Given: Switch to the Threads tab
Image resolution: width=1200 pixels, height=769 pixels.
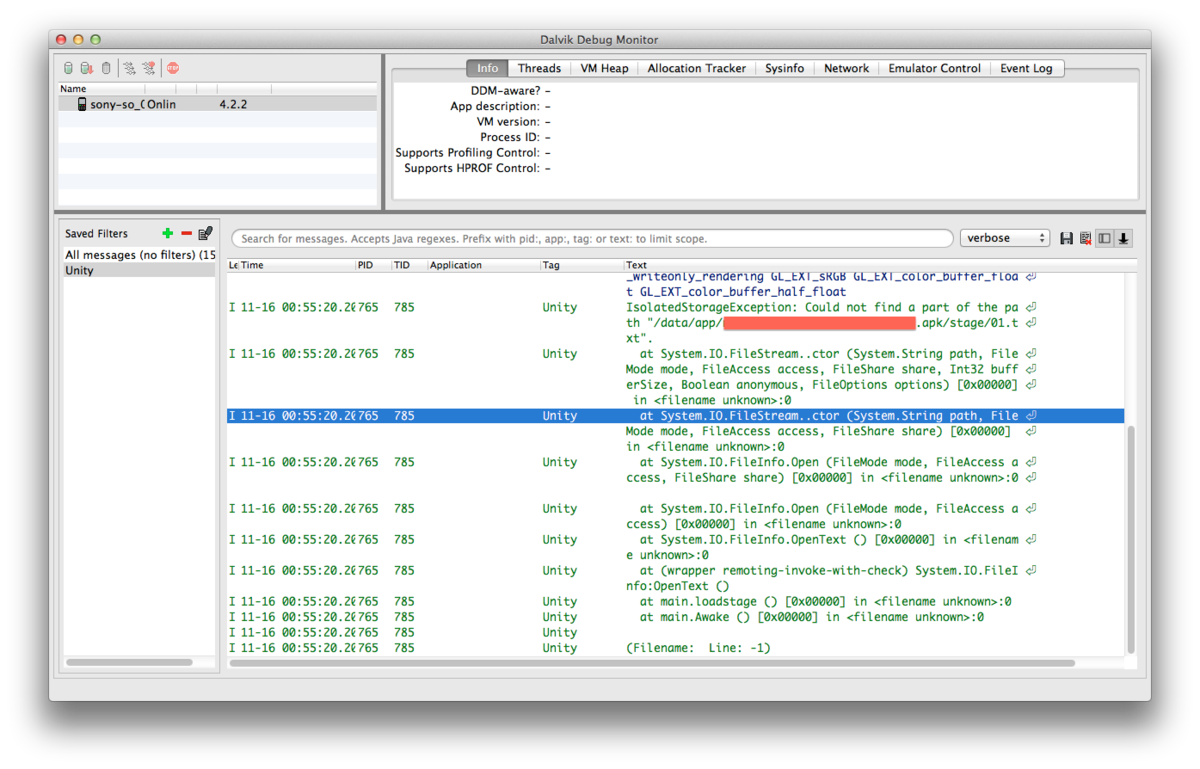Looking at the screenshot, I should pyautogui.click(x=539, y=68).
